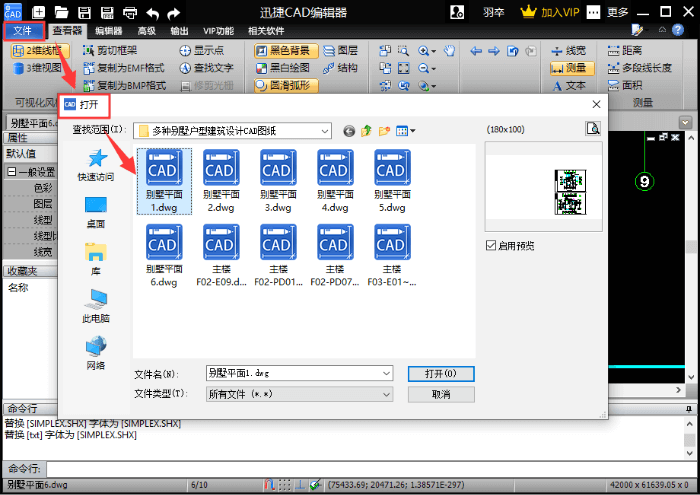
Task: Click the up one level folder icon
Action: pyautogui.click(x=367, y=131)
